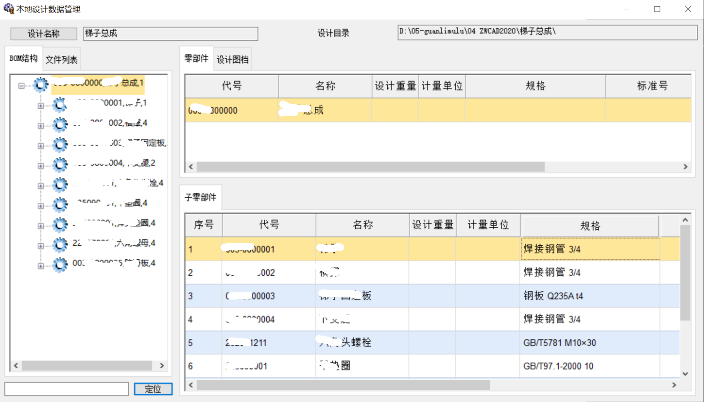Click 零部件 table horizontal scrollbar right arrow
Image resolution: width=705 pixels, height=403 pixels.
pyautogui.click(x=685, y=167)
